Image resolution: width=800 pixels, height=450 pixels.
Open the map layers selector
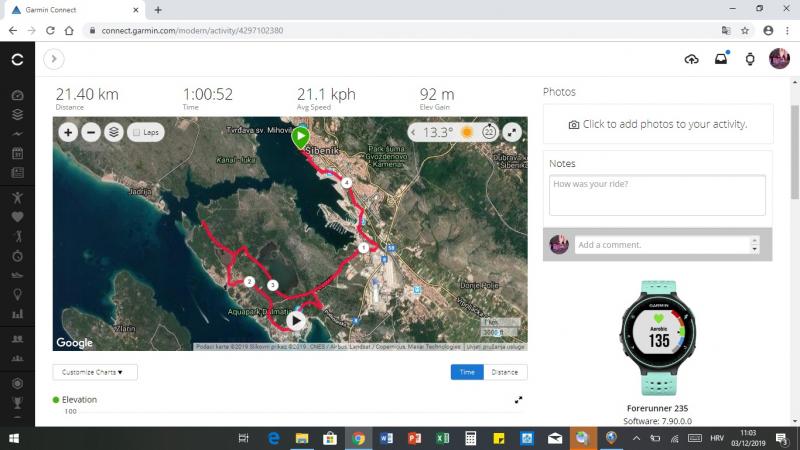click(x=114, y=132)
